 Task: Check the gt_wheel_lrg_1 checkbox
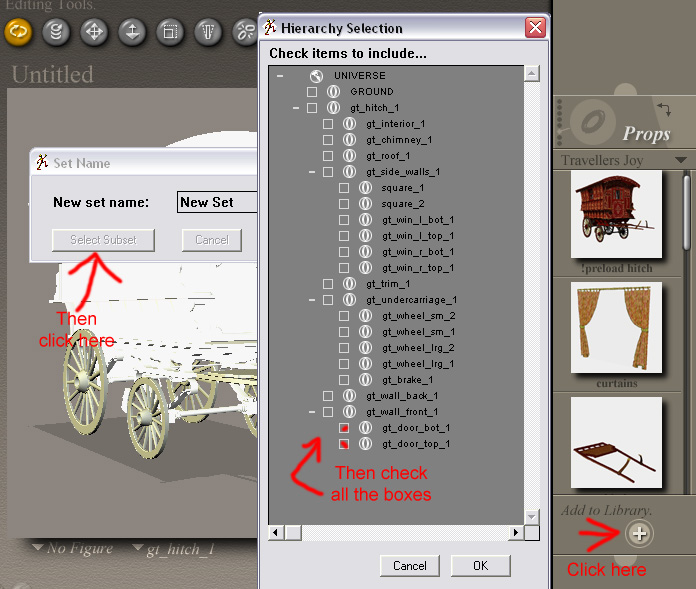(344, 364)
